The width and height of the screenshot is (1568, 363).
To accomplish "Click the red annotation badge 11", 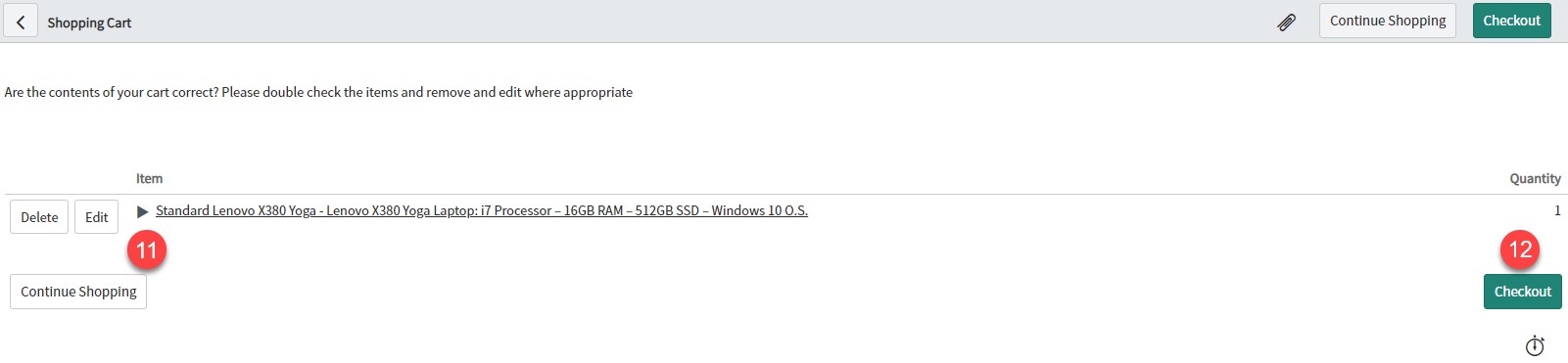I will pyautogui.click(x=147, y=250).
